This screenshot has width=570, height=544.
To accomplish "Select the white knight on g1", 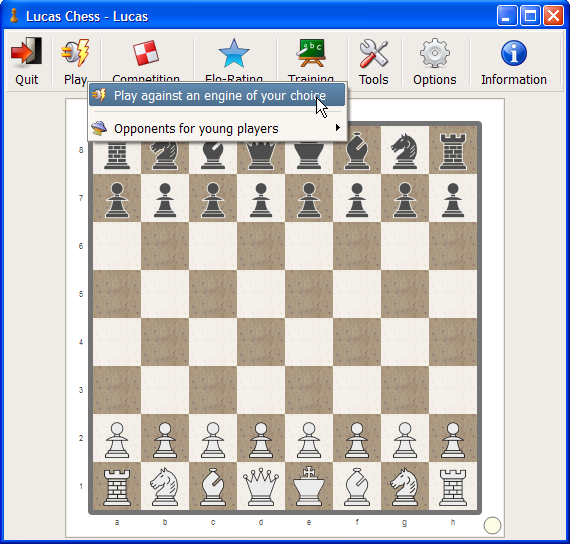I will pos(405,487).
